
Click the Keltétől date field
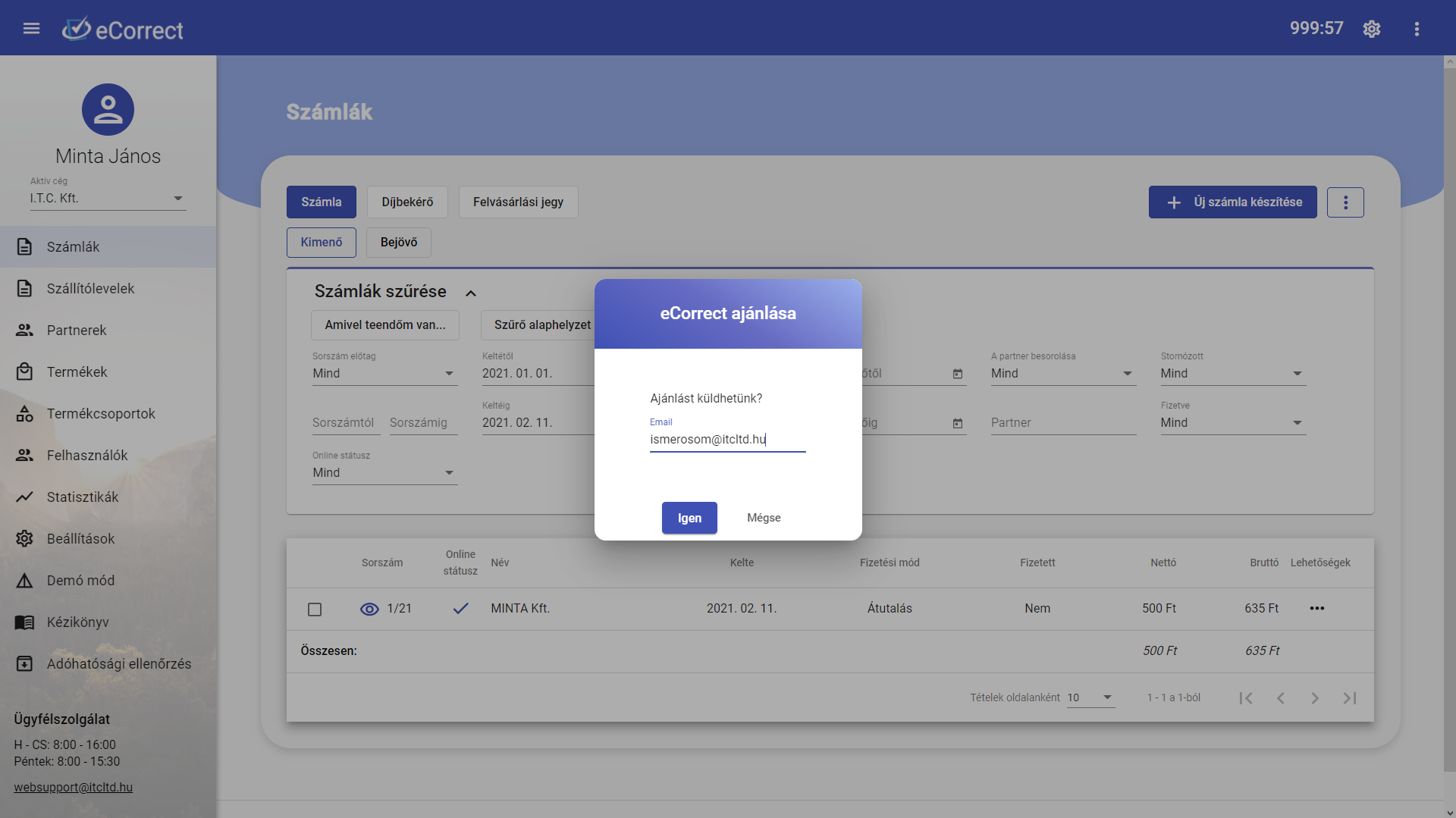[x=538, y=373]
